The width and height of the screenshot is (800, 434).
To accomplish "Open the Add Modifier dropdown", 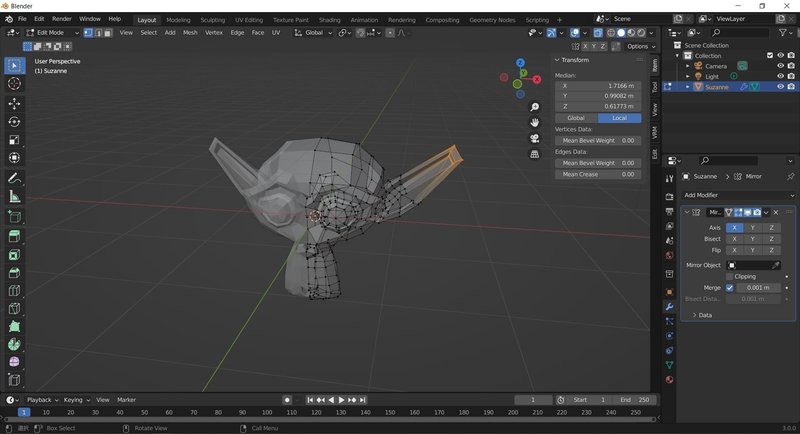I will coord(738,195).
